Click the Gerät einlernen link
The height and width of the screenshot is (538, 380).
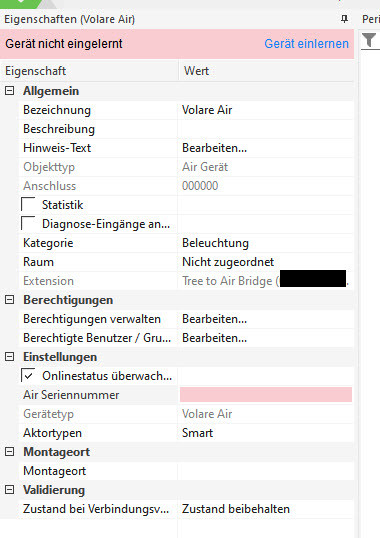coord(307,44)
